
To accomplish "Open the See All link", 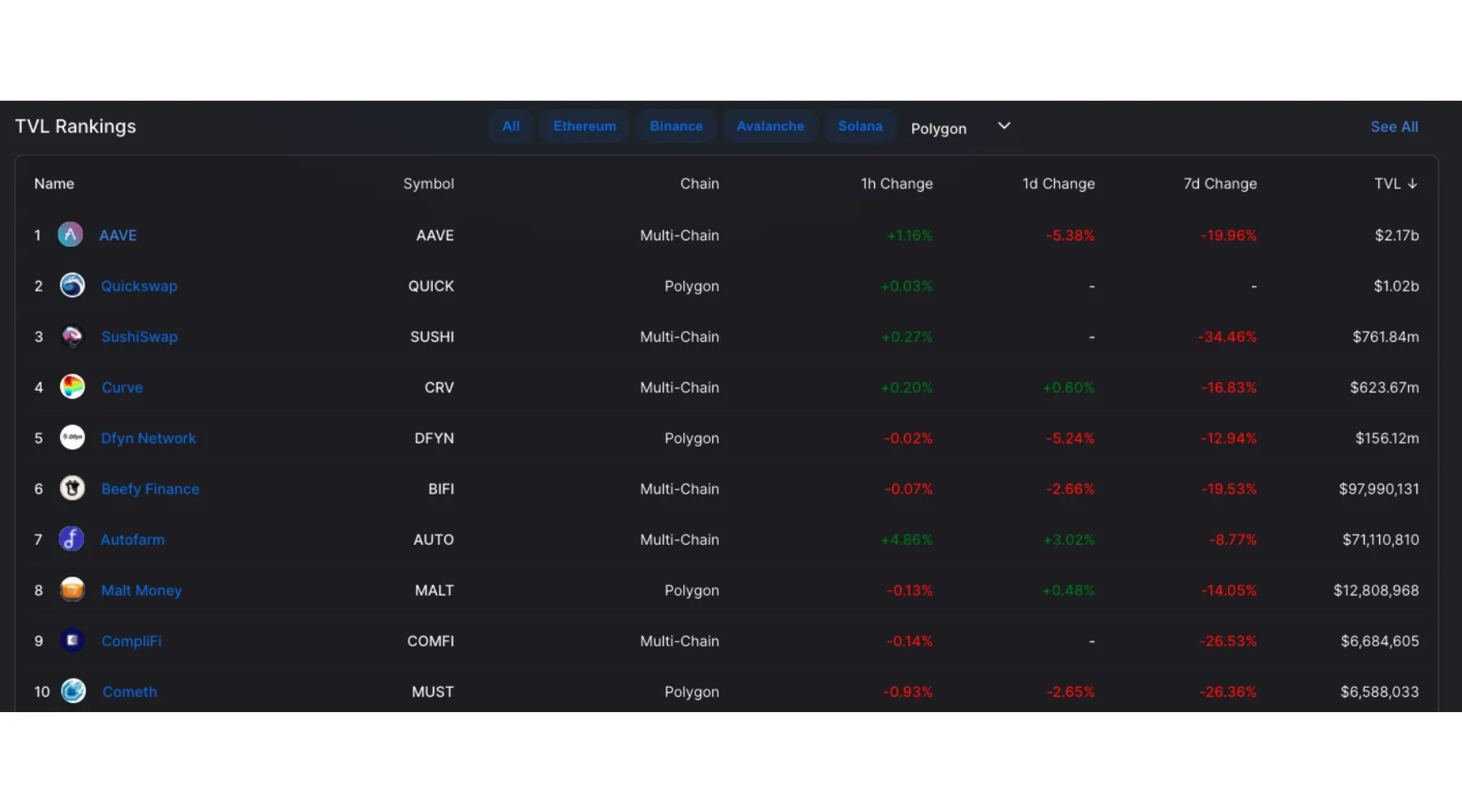I will 1394,127.
